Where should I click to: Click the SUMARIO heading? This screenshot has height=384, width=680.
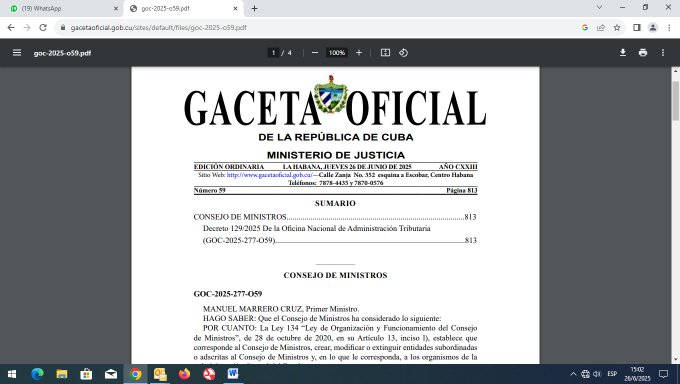click(x=335, y=203)
